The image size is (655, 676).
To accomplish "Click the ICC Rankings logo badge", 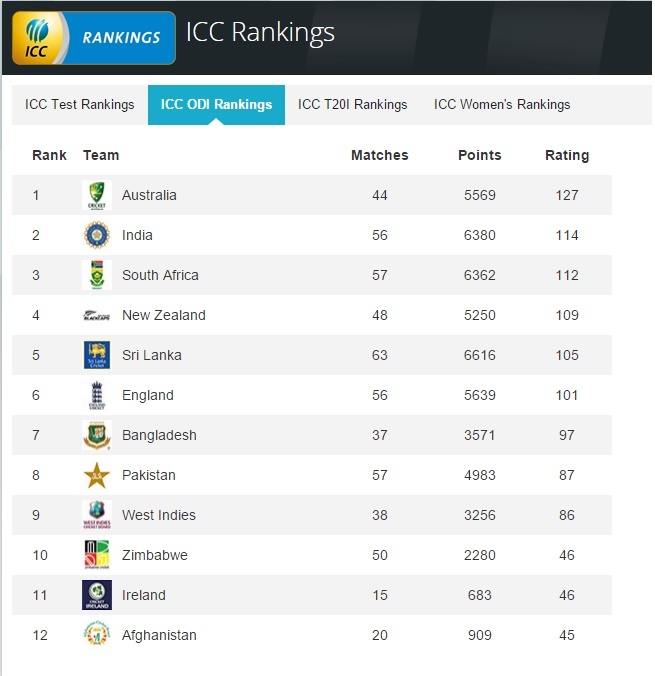I will (x=94, y=38).
